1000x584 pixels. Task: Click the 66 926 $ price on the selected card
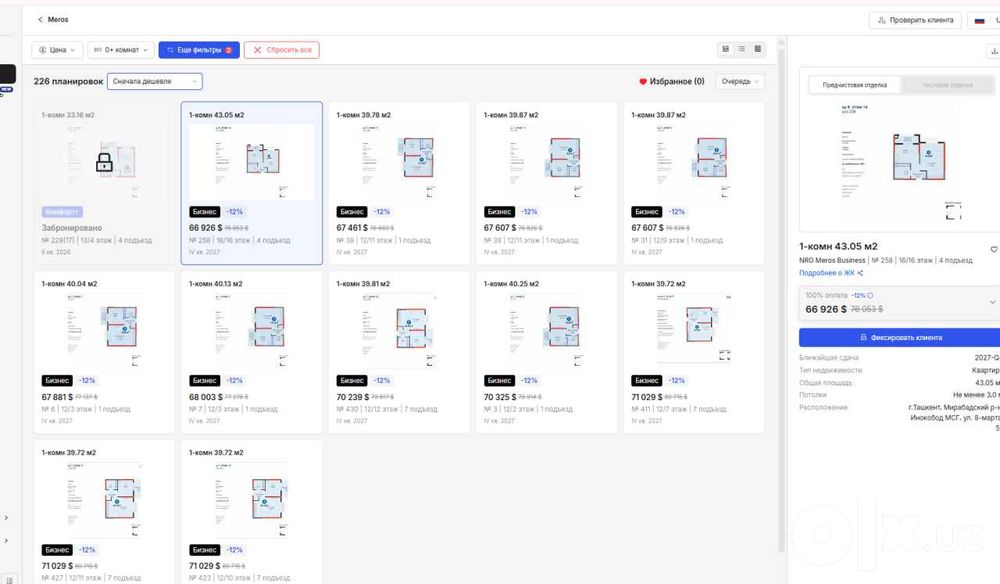[x=205, y=228]
